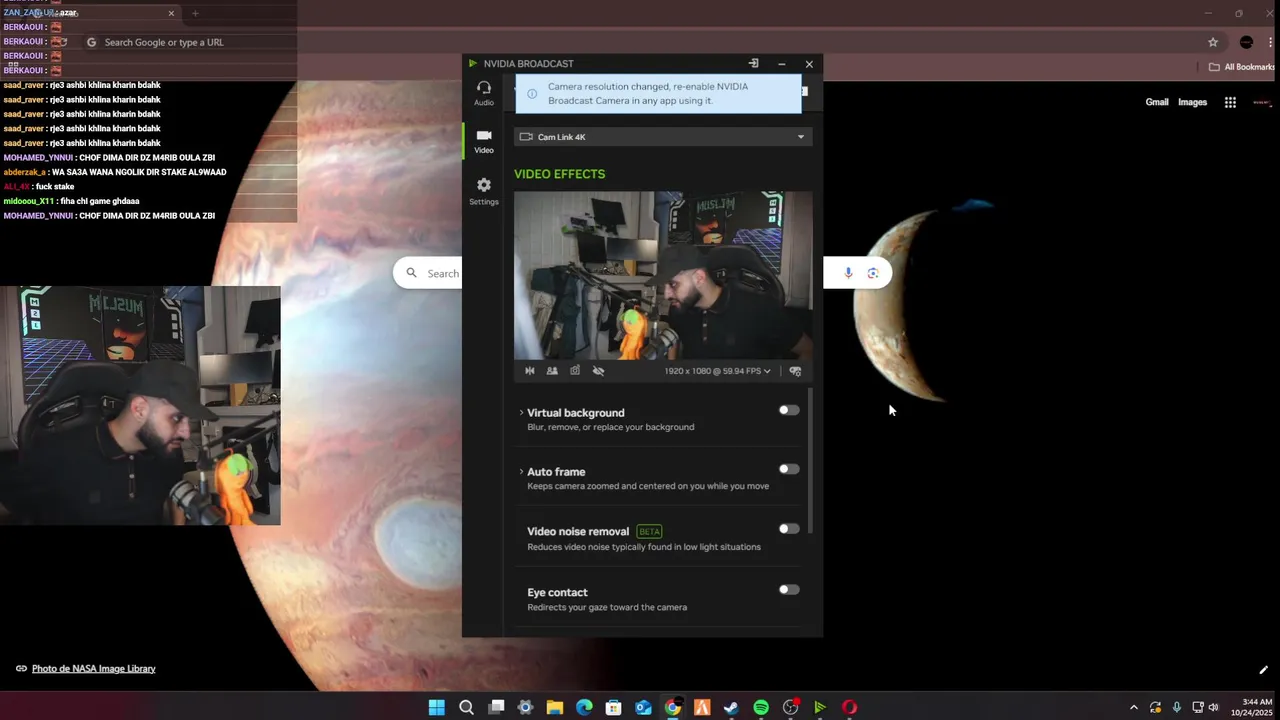
Task: Open the Chrome profile avatar
Action: 1246,42
